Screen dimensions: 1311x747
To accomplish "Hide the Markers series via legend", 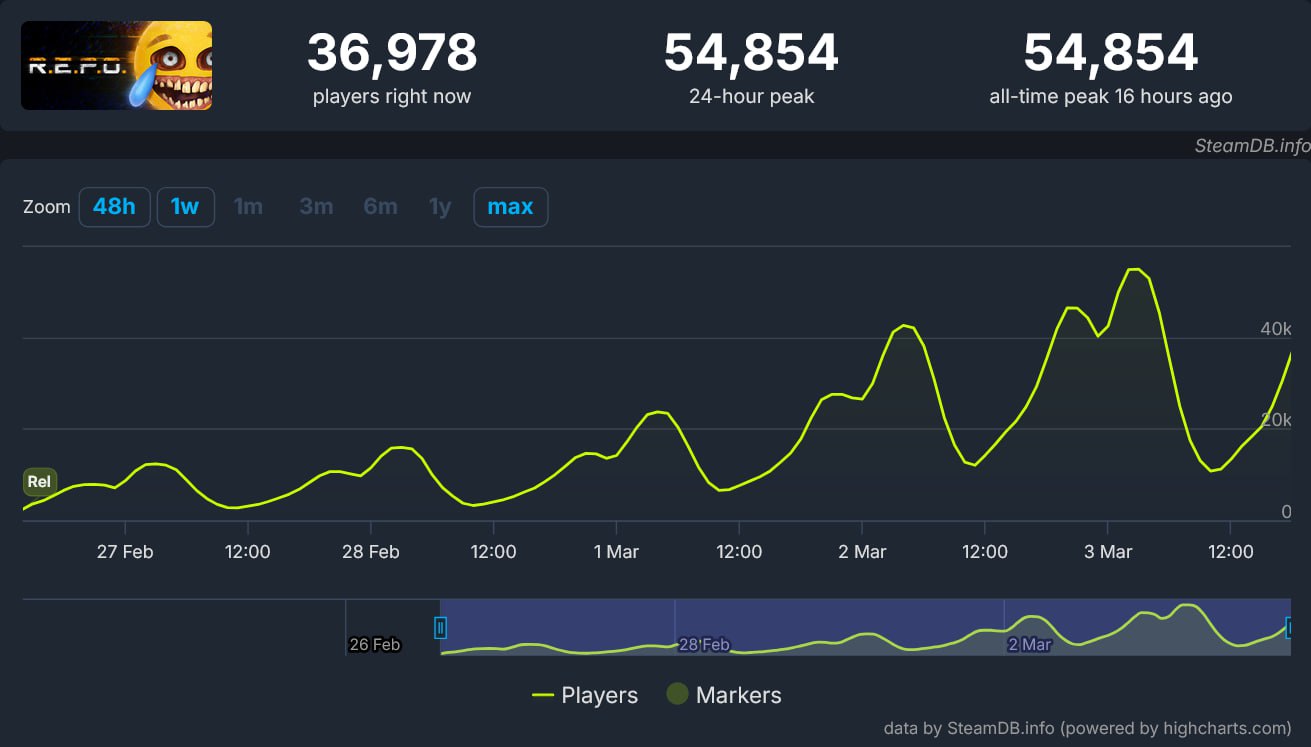I will tap(724, 695).
